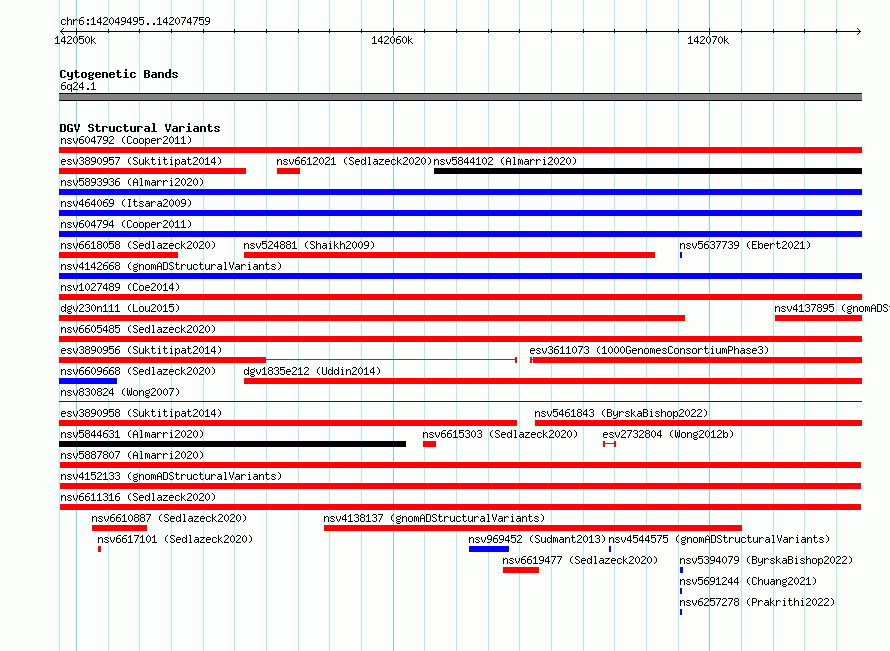Open nsv6610887 (Sedlazeck2020) label
The image size is (890, 651).
click(169, 518)
